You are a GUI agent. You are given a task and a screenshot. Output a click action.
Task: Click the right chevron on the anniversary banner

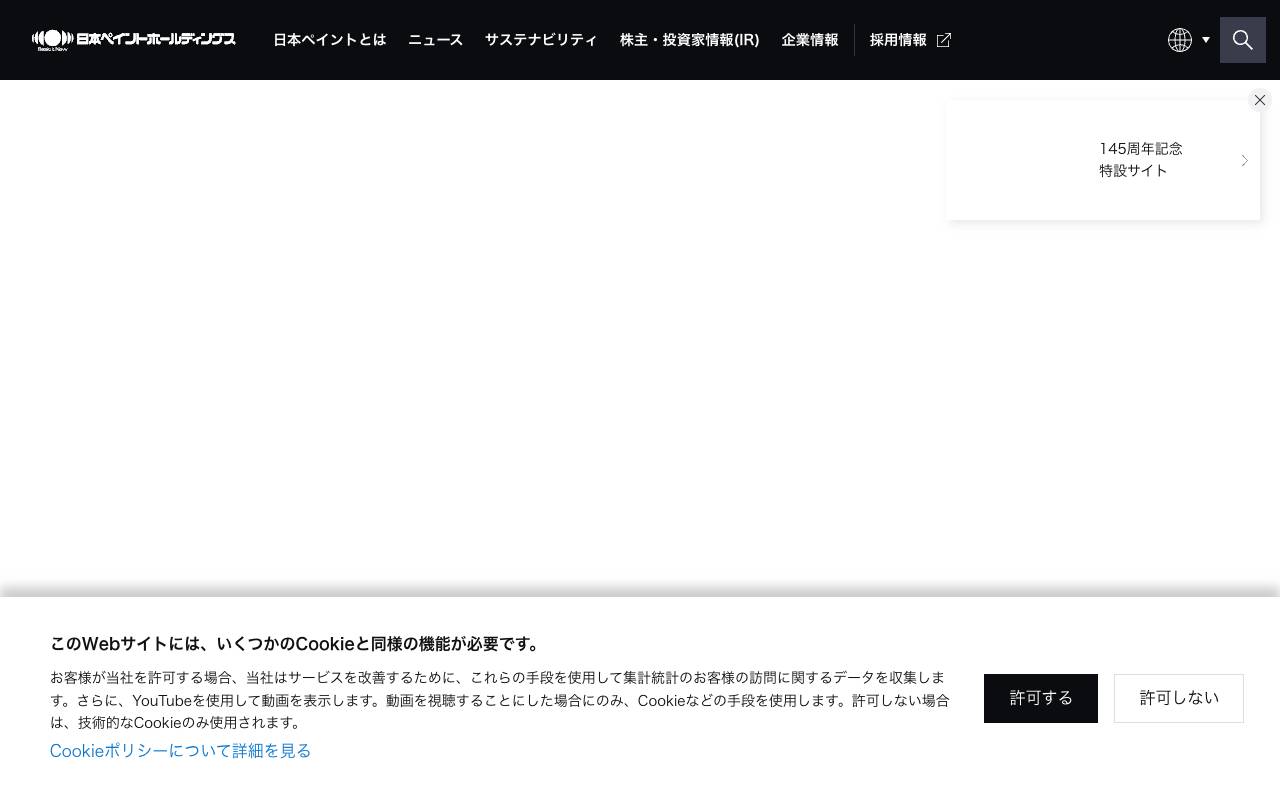coord(1244,160)
